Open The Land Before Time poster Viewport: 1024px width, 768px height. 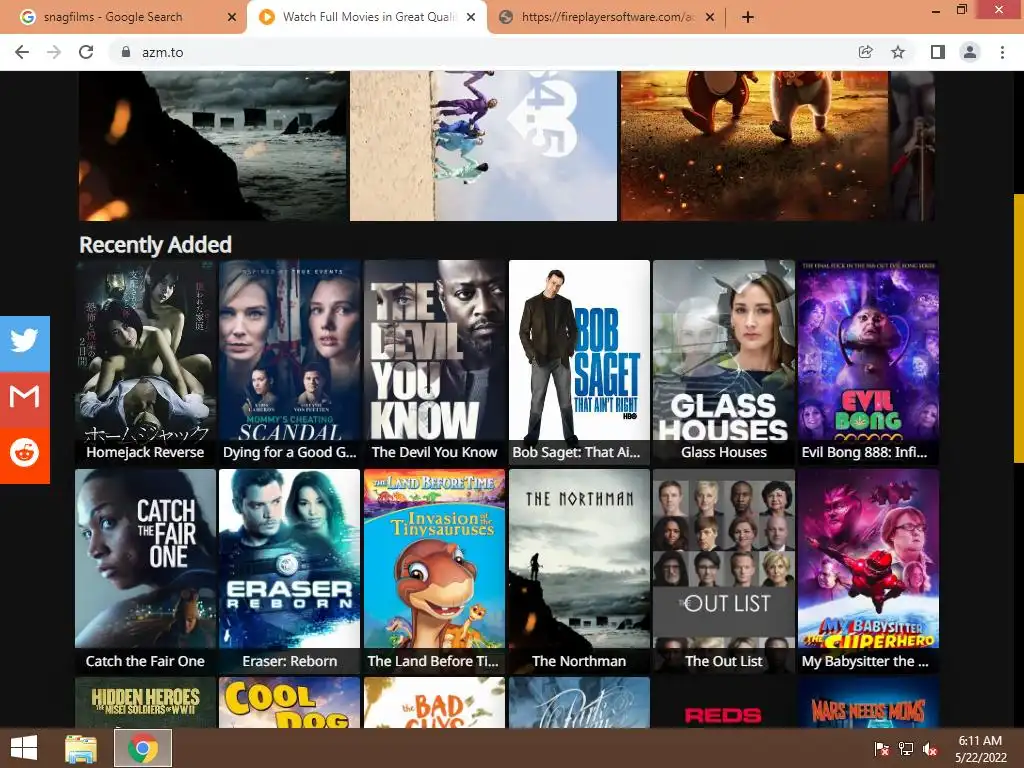point(434,571)
